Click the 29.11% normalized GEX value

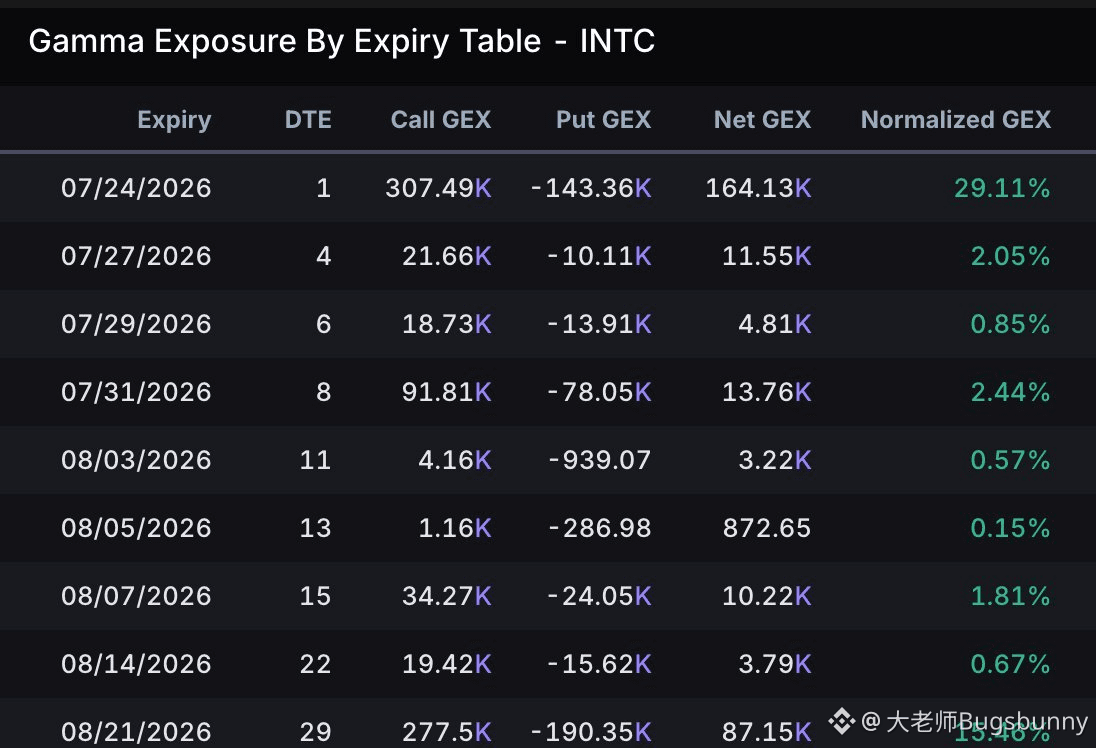click(1002, 188)
